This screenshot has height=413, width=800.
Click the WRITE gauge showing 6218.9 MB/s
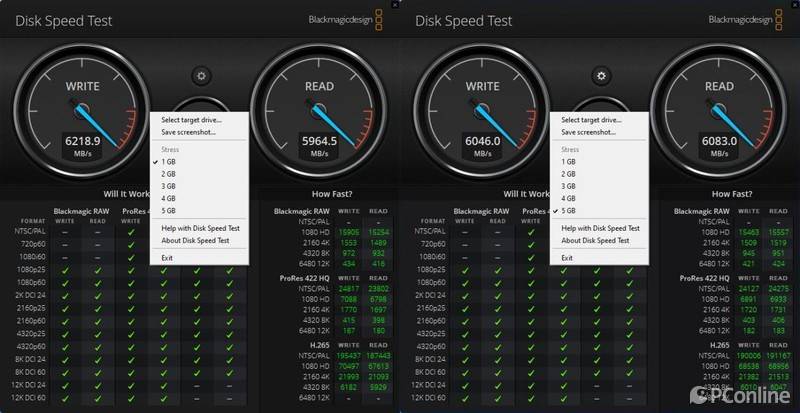click(x=83, y=115)
